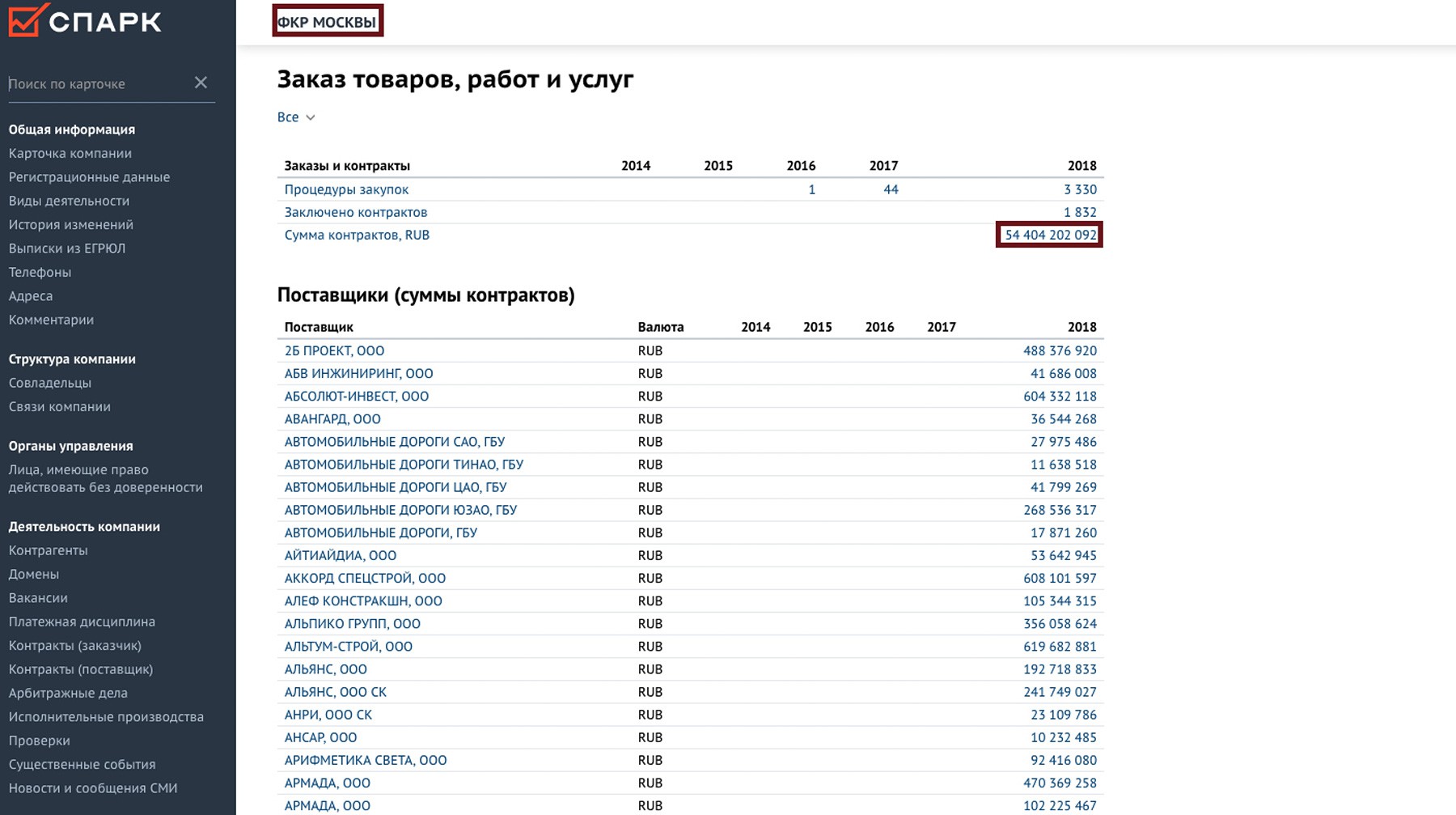Open АВТОМОБИЛЬНЫЕ ДОРОГИ ТИНАО, ГБУ
The width and height of the screenshot is (1456, 815).
tap(404, 465)
